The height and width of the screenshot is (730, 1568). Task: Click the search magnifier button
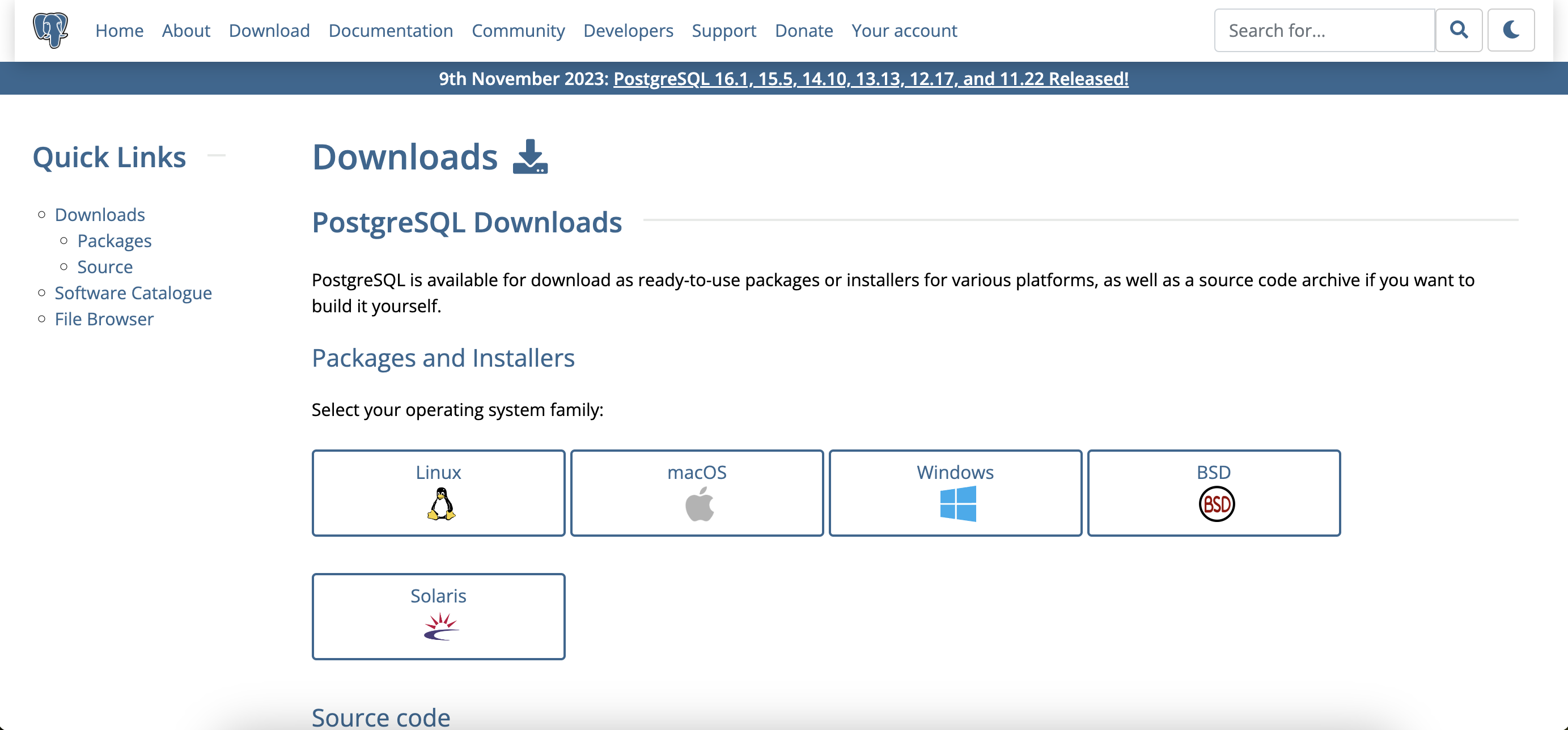1459,30
